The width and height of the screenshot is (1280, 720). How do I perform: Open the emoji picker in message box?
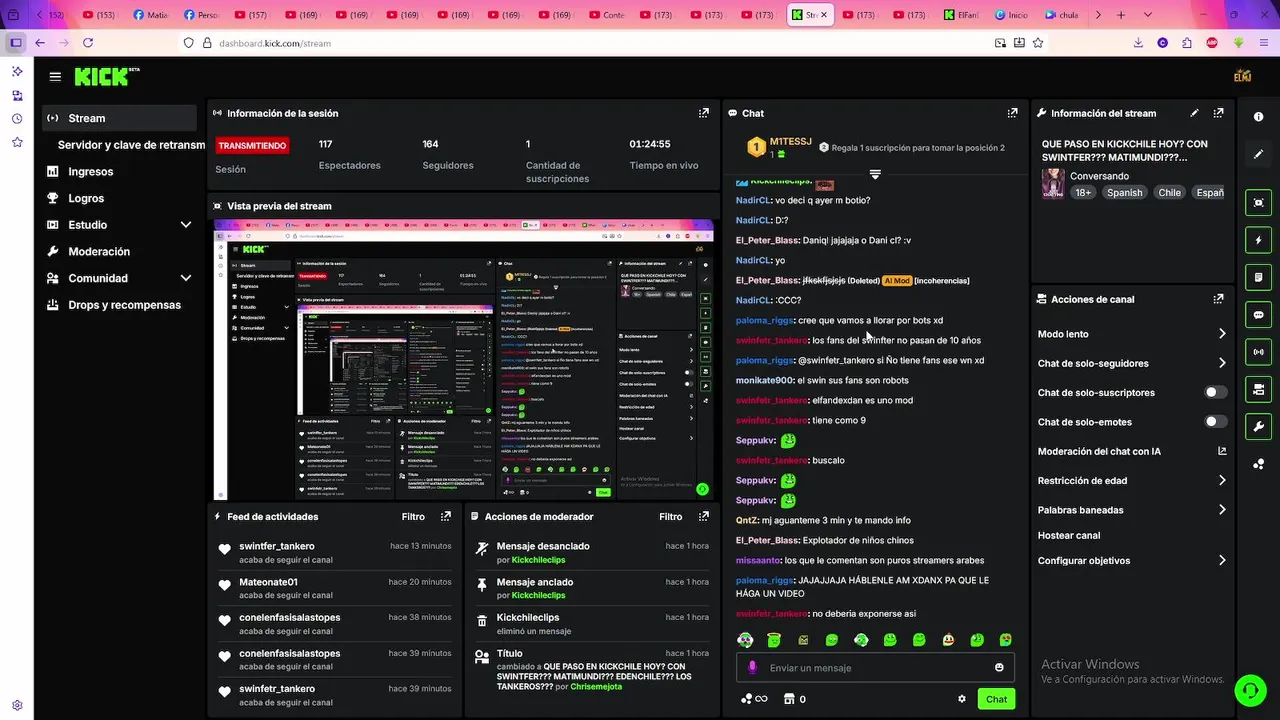tap(999, 668)
